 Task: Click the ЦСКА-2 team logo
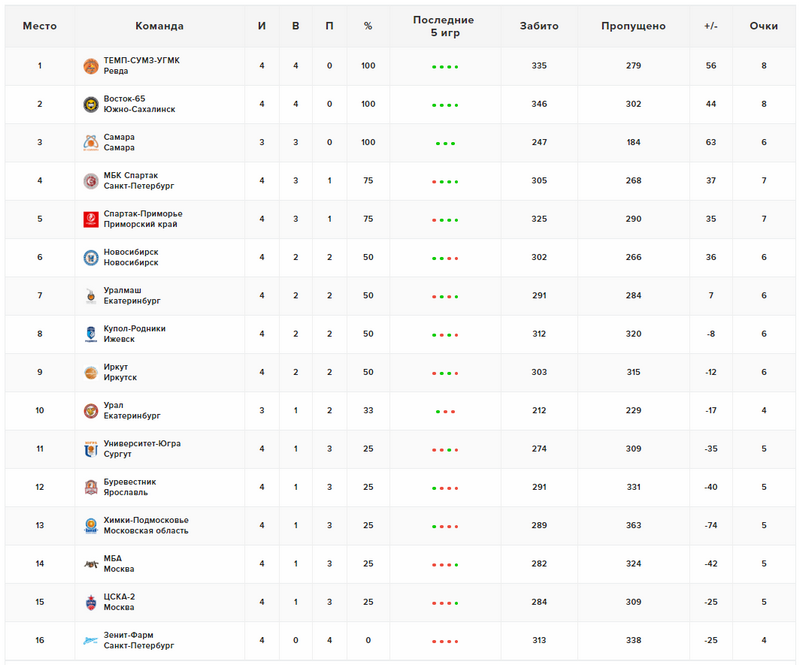point(91,602)
